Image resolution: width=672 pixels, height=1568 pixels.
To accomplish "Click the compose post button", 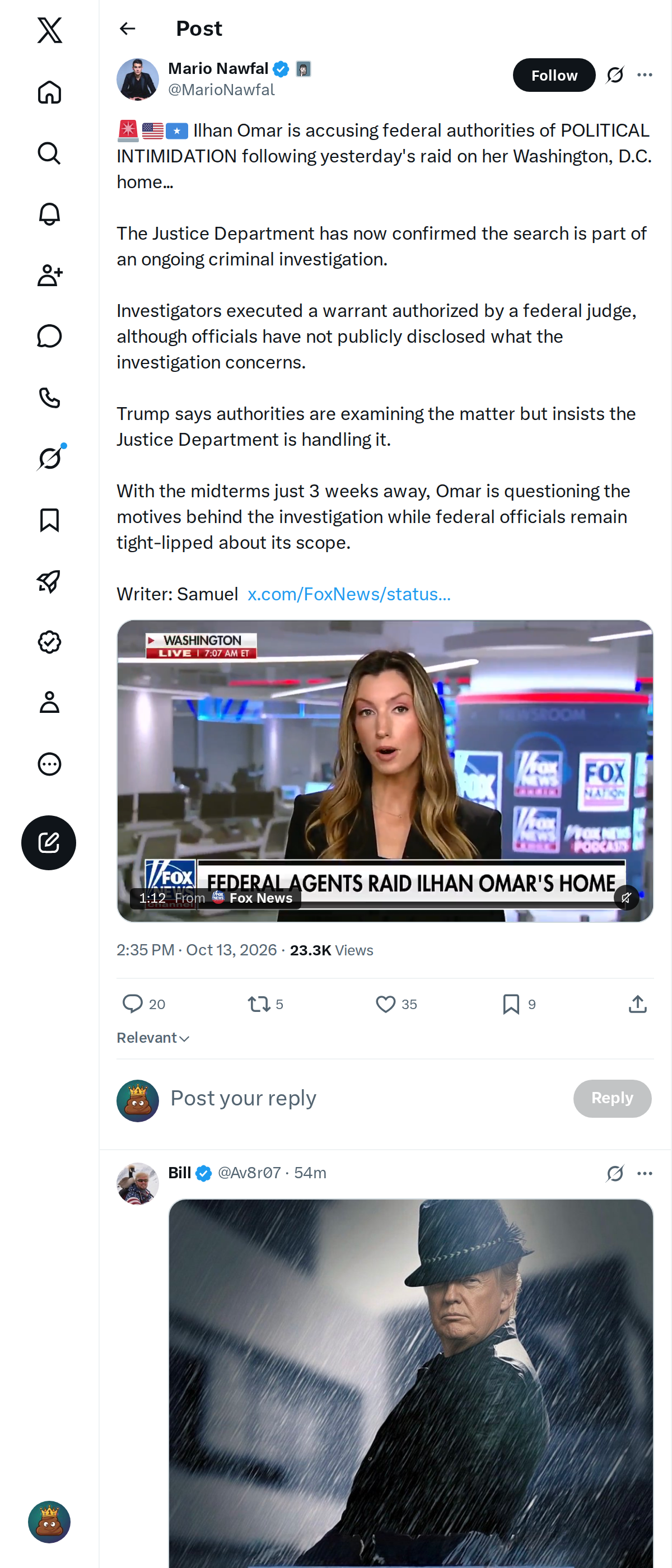I will (49, 842).
